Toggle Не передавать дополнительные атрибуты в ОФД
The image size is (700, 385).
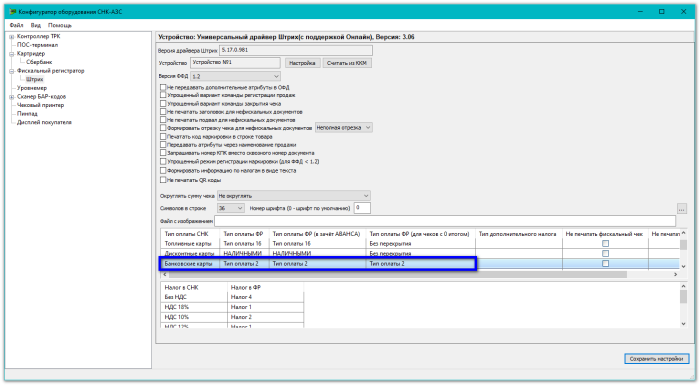[x=163, y=88]
